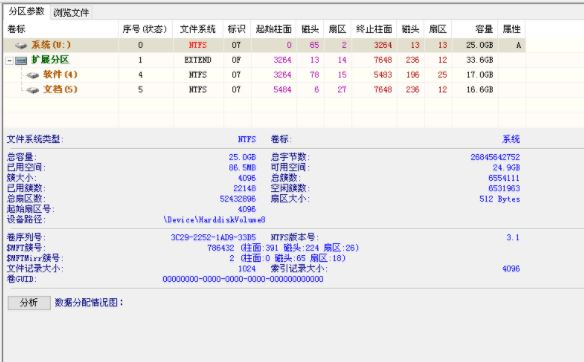Click the 数据分配情况图 label
The image size is (584, 362).
tap(89, 302)
